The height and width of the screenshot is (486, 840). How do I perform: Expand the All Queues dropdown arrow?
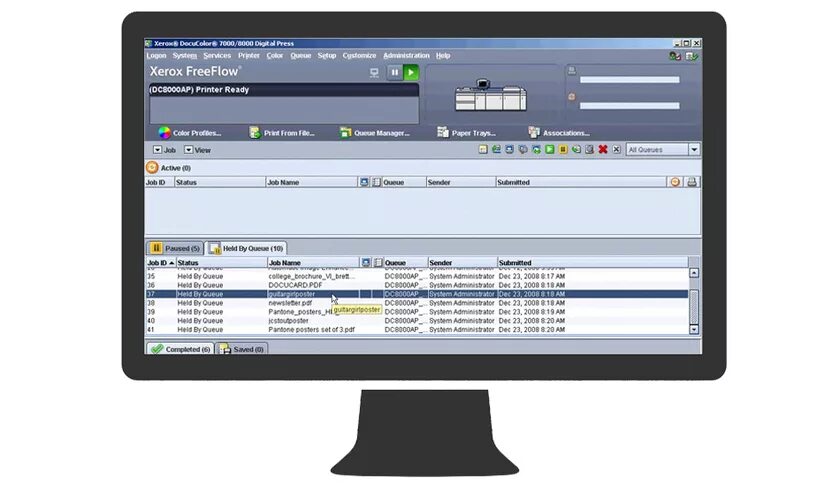pos(694,149)
